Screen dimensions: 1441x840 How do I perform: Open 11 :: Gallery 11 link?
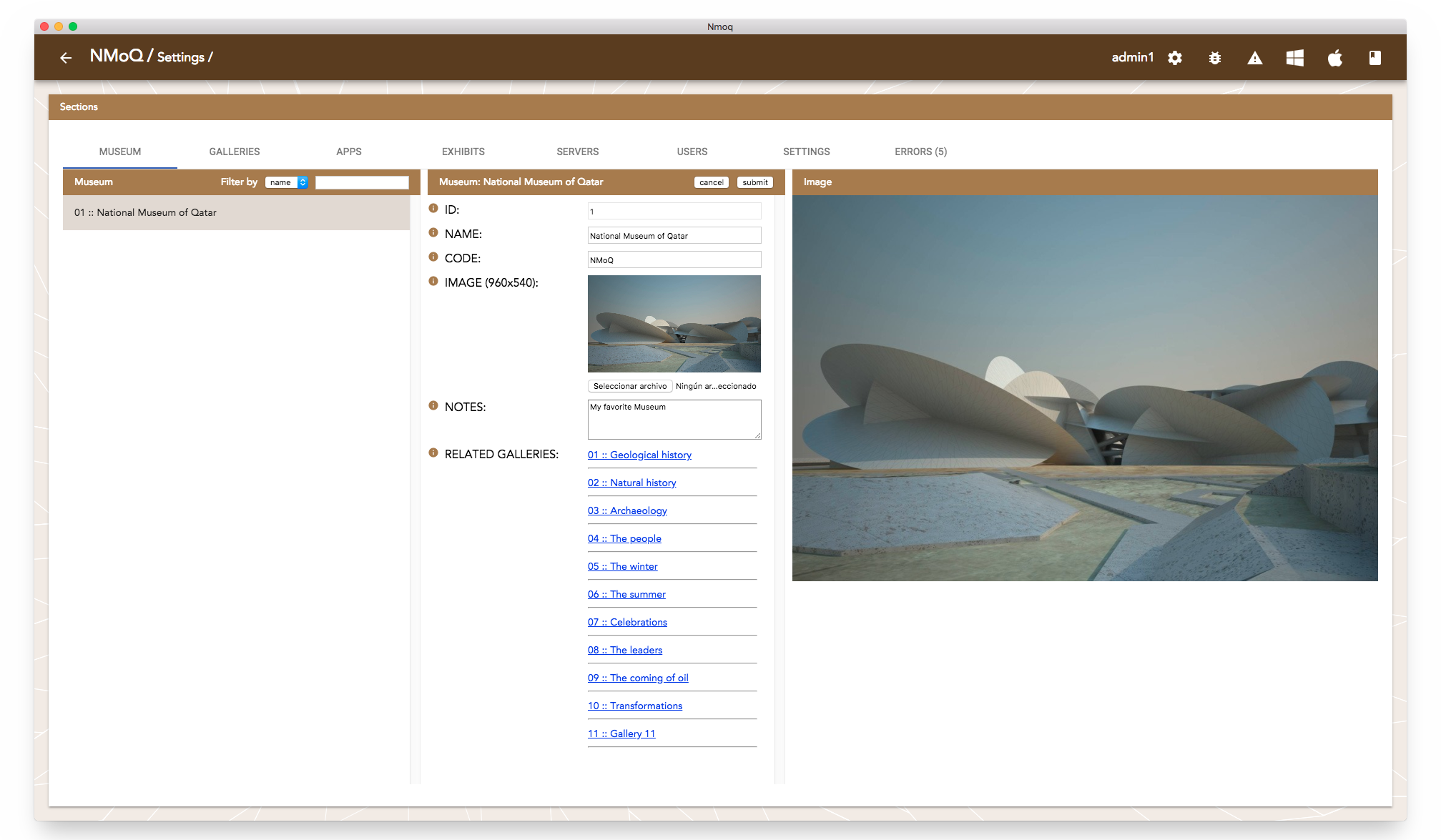coord(621,733)
